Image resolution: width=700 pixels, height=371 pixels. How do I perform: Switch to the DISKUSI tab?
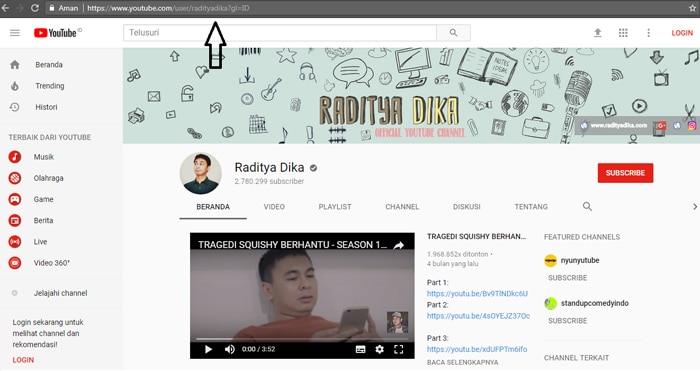(467, 207)
